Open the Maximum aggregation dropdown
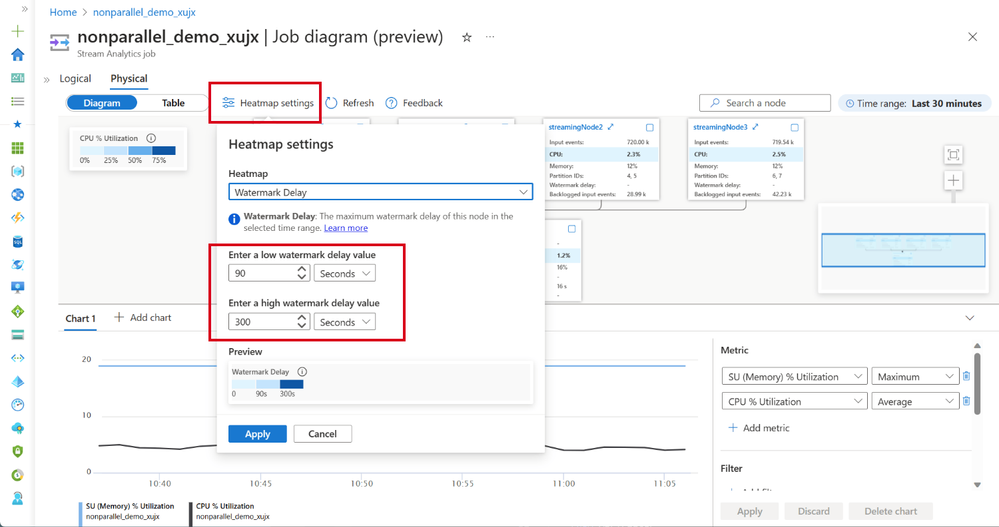Viewport: 999px width, 527px height. tap(916, 377)
